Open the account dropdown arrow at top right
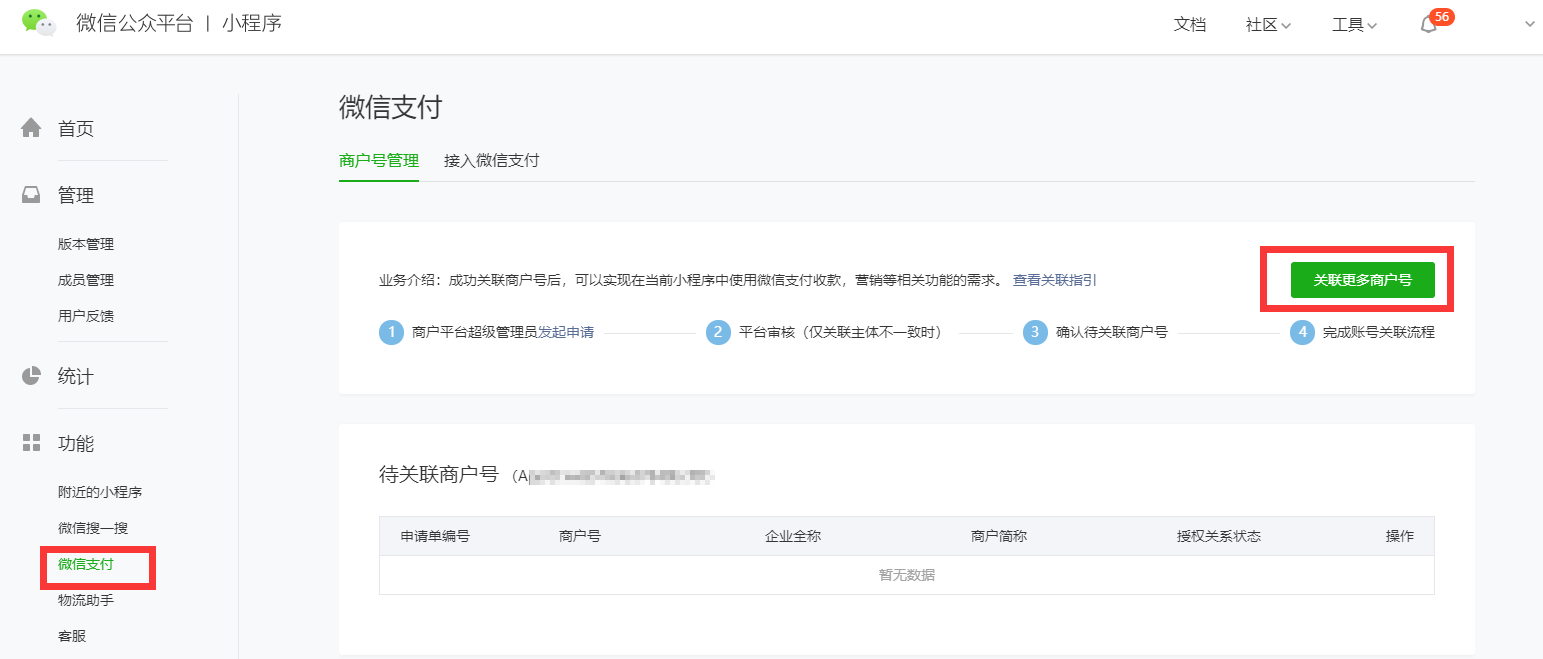 click(x=1529, y=25)
